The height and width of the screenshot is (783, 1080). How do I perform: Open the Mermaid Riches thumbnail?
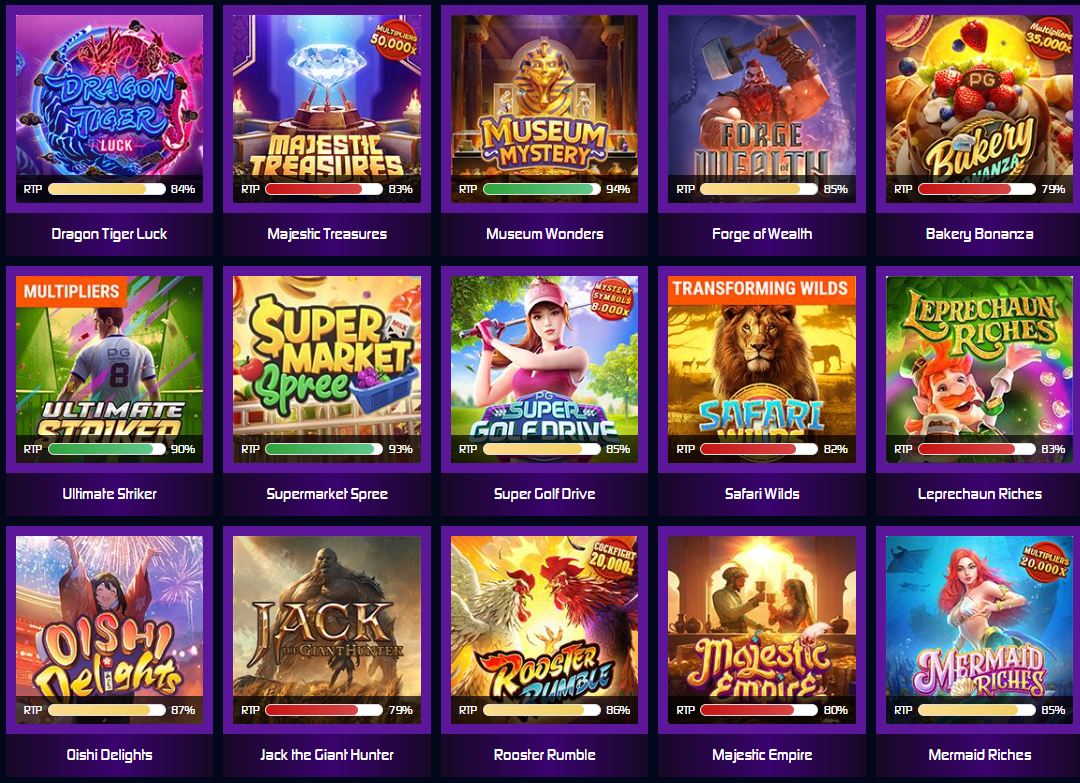[979, 629]
